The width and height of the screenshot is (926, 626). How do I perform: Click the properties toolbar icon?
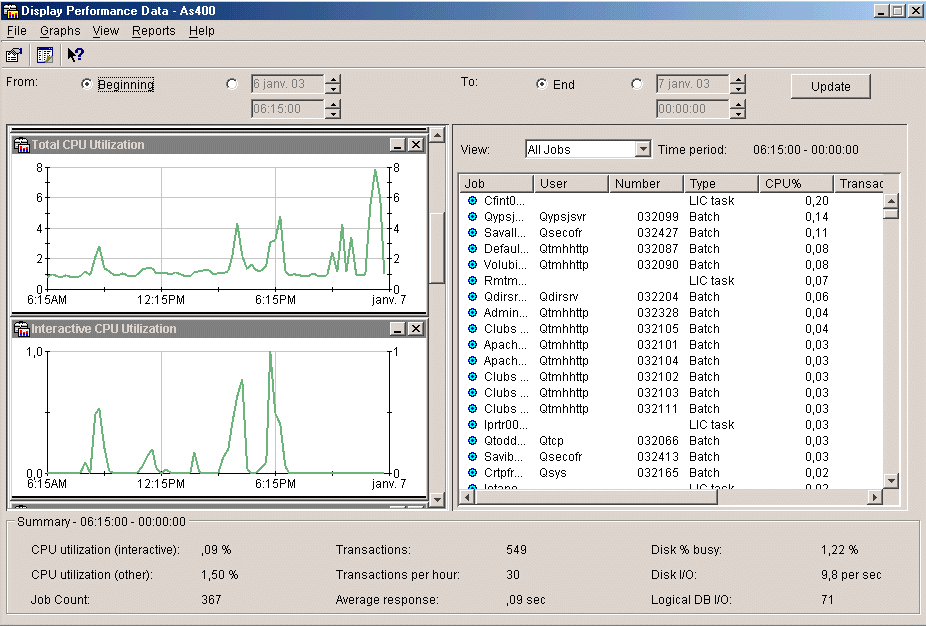point(14,55)
